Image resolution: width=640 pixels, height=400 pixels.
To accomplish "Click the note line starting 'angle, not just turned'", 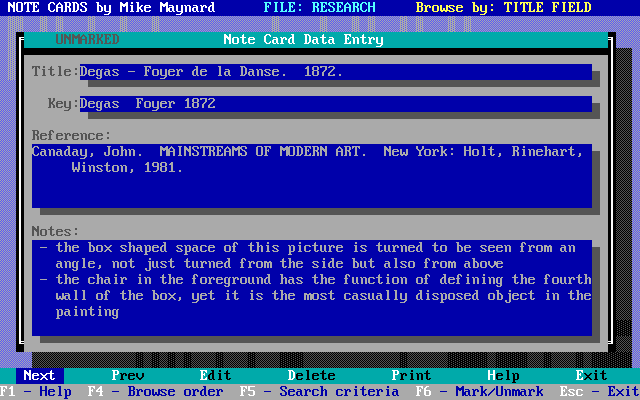I will click(x=280, y=264).
